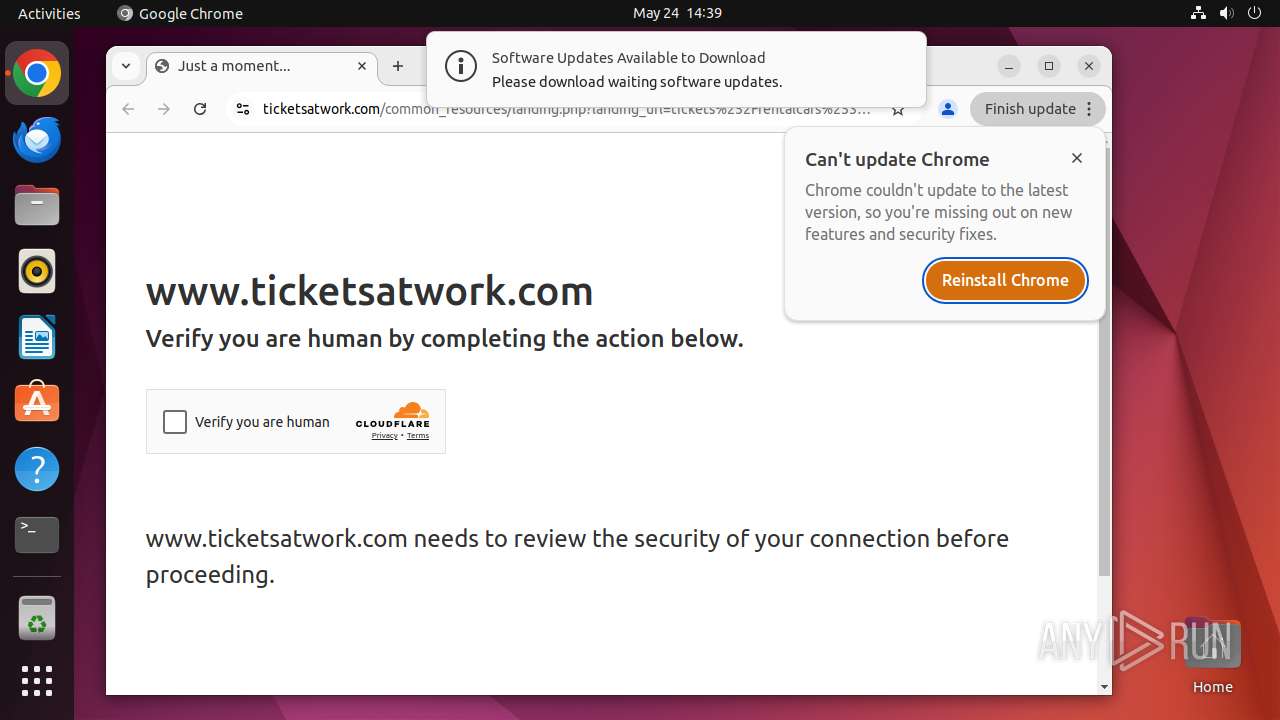Open the Cloudflare Privacy link
The image size is (1280, 720).
[384, 436]
